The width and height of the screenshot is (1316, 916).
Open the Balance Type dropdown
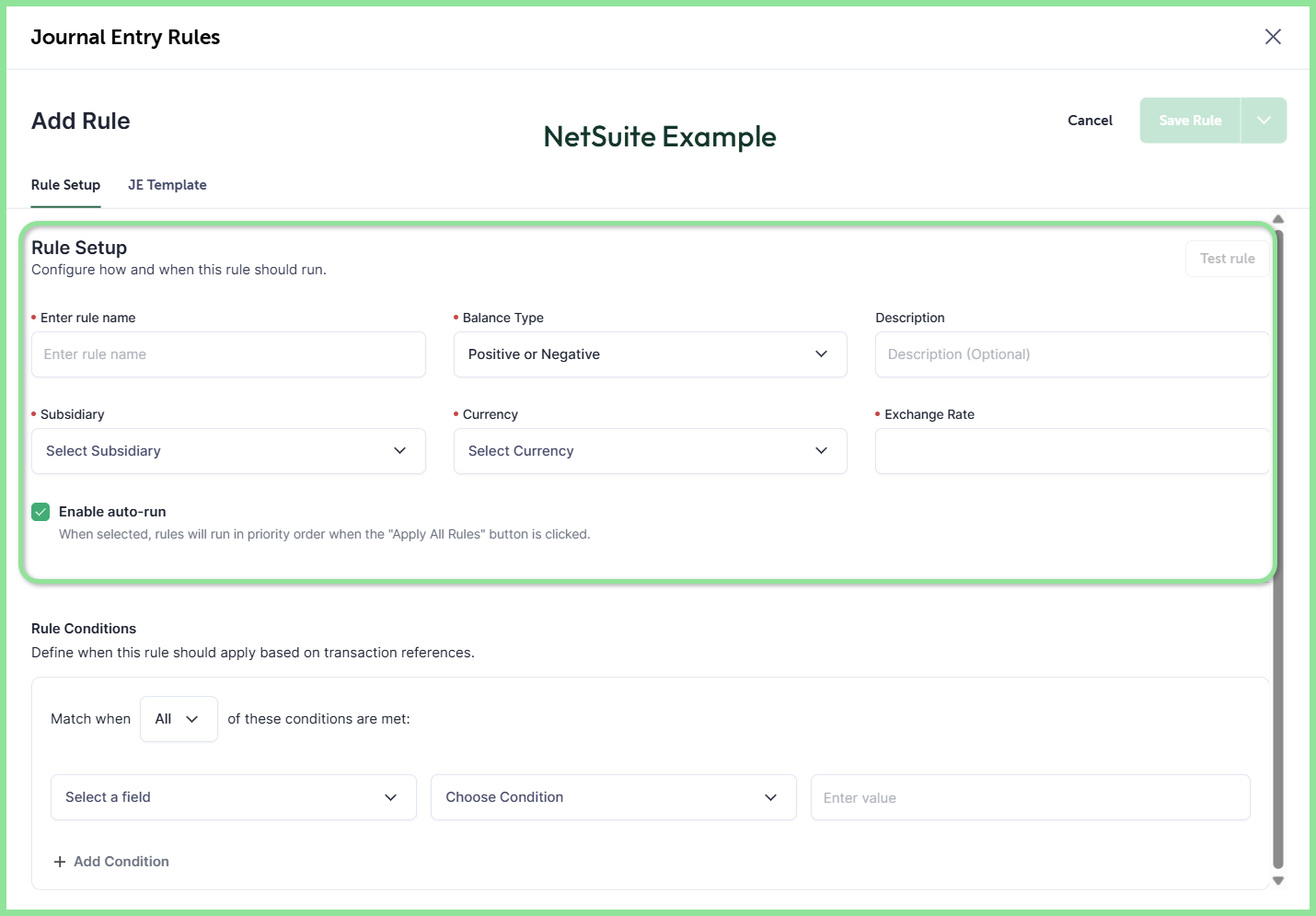[651, 354]
